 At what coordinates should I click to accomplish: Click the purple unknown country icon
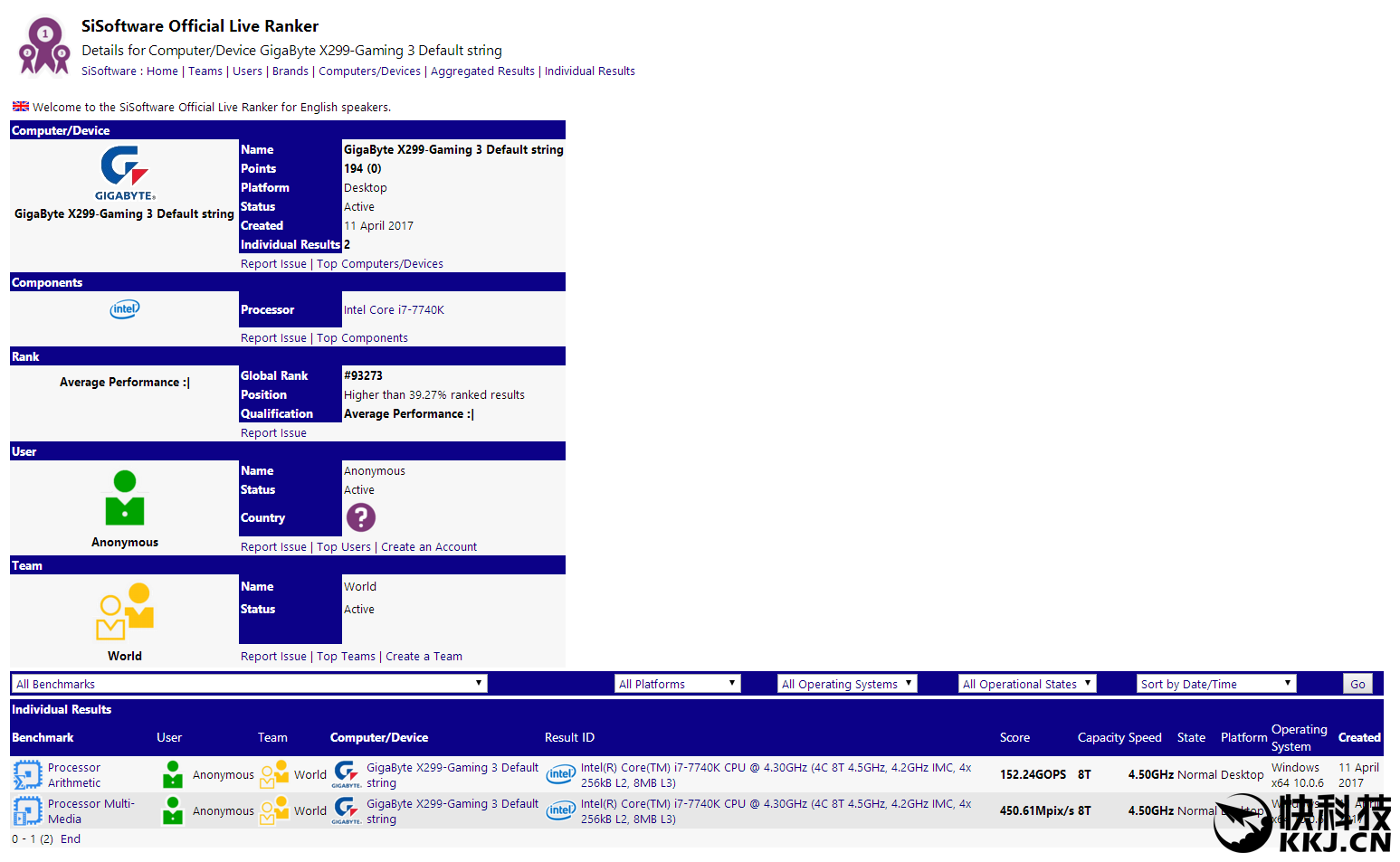point(360,517)
